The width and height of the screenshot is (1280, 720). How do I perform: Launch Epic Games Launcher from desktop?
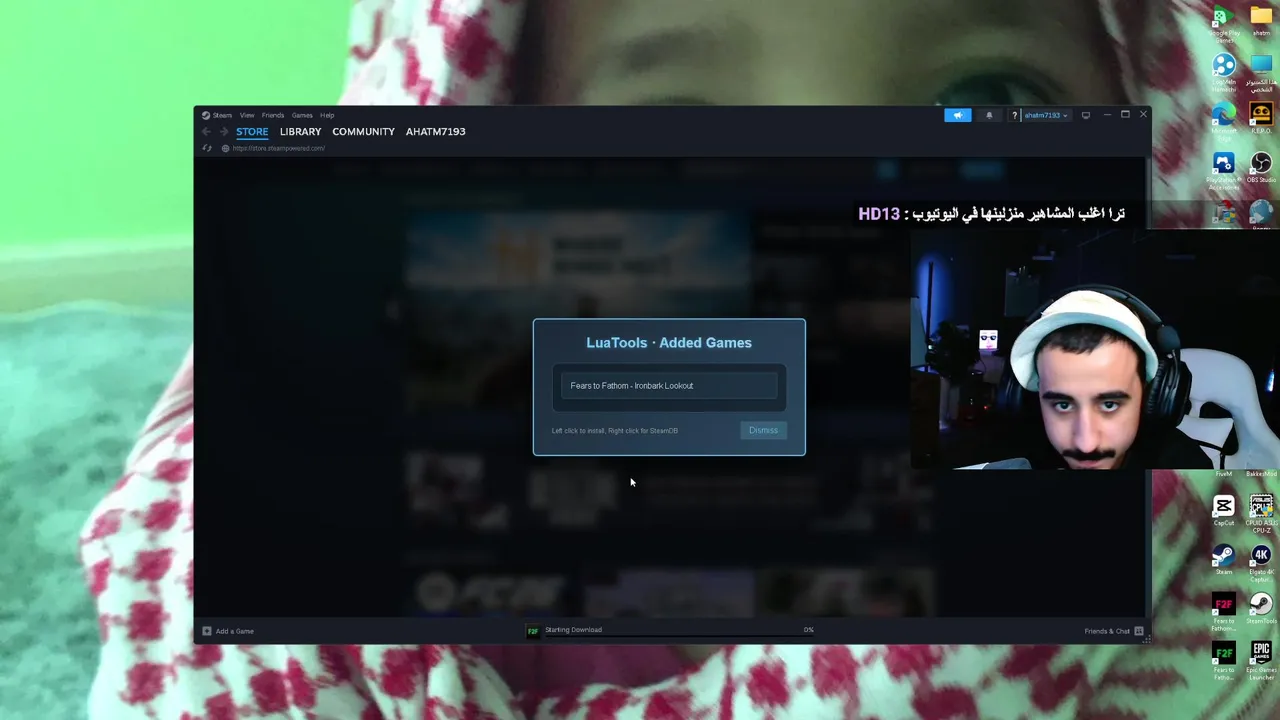click(1261, 661)
